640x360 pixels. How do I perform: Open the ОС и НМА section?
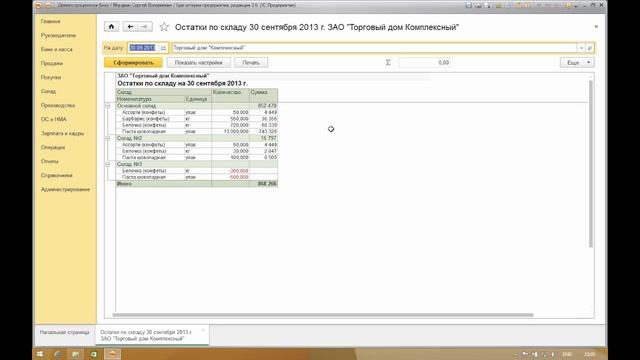tap(53, 119)
